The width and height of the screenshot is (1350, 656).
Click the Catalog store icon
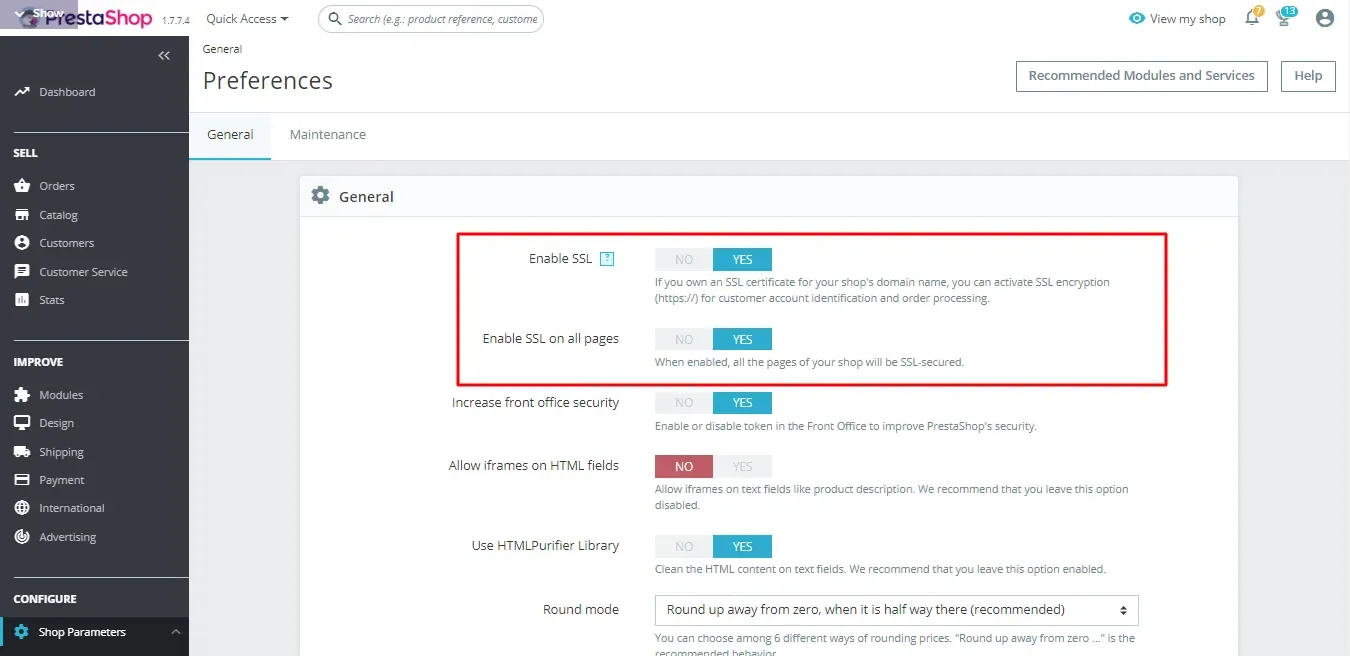22,215
